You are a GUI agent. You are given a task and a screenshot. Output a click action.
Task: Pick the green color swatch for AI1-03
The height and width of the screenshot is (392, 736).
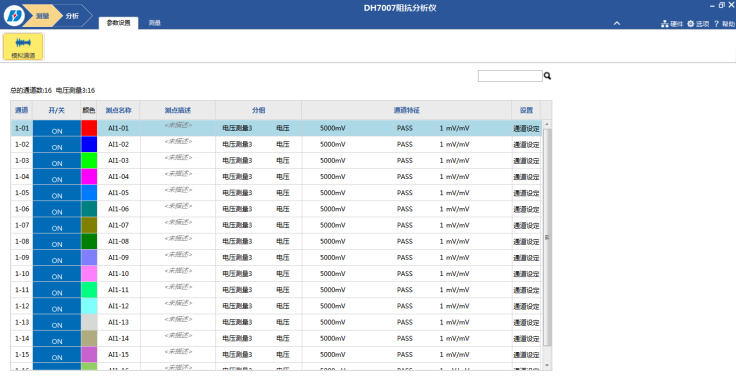pyautogui.click(x=89, y=161)
